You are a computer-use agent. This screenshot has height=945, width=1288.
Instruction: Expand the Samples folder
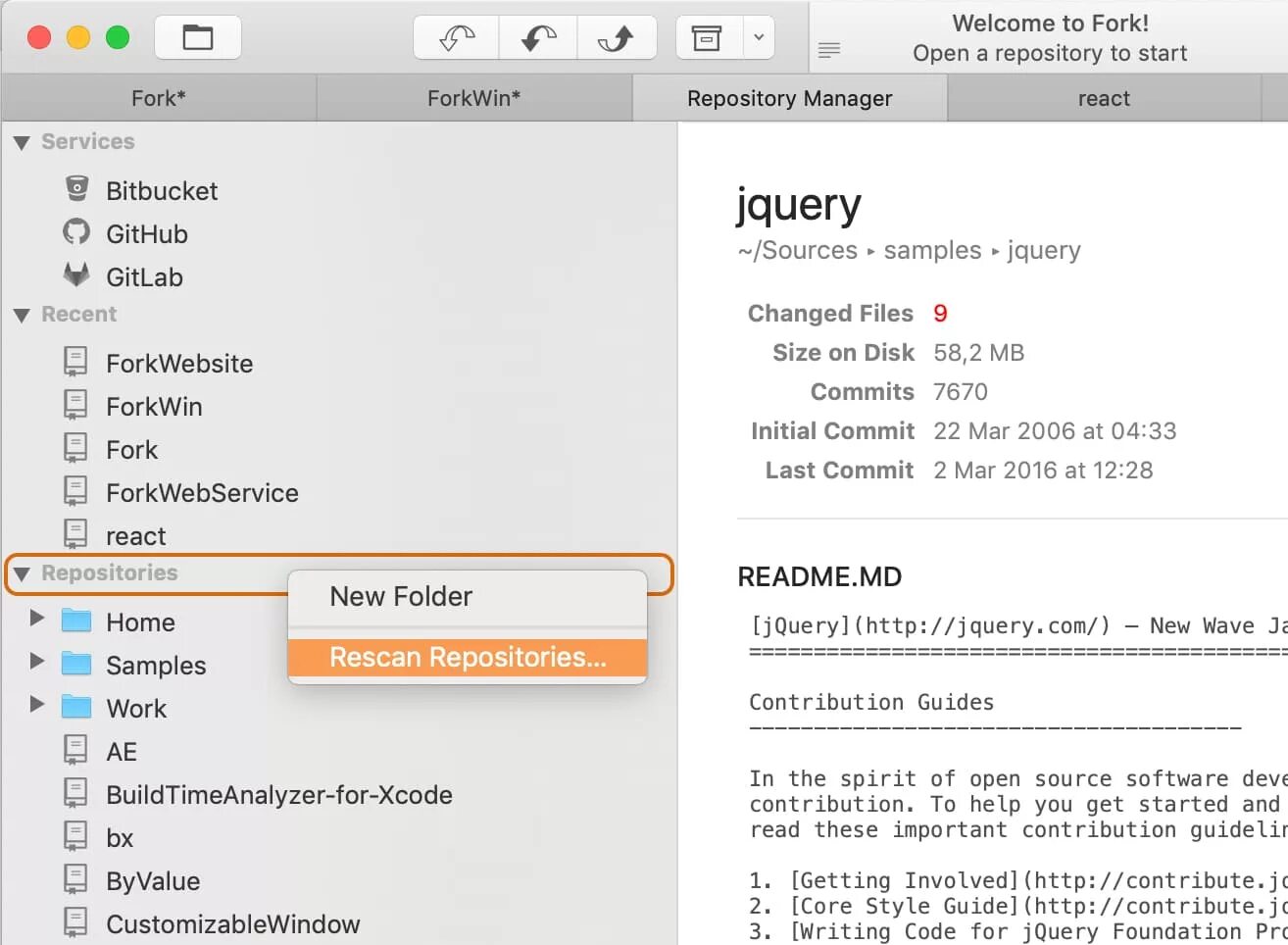tap(36, 662)
